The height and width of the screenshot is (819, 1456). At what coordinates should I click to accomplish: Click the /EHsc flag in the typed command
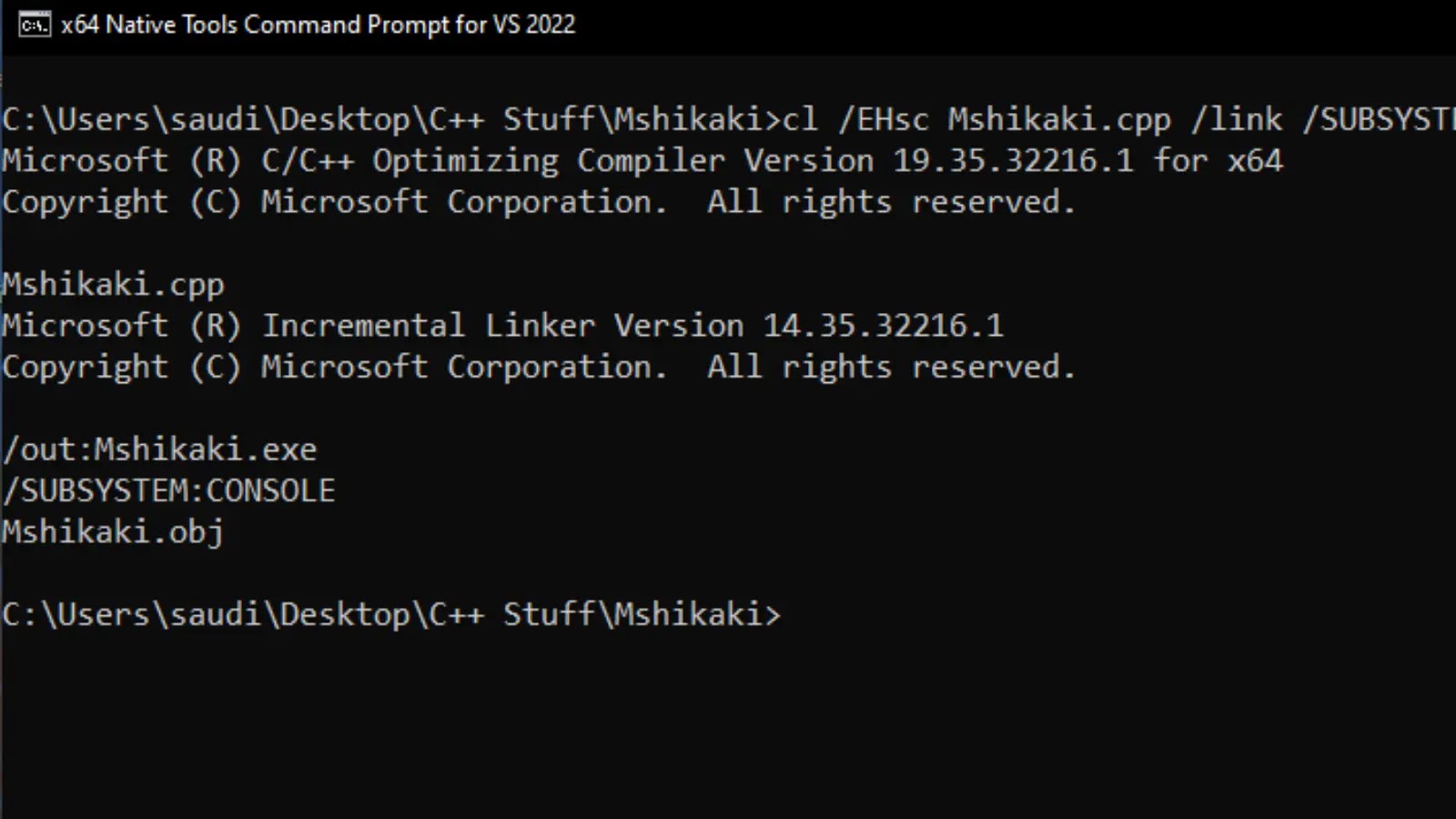884,120
